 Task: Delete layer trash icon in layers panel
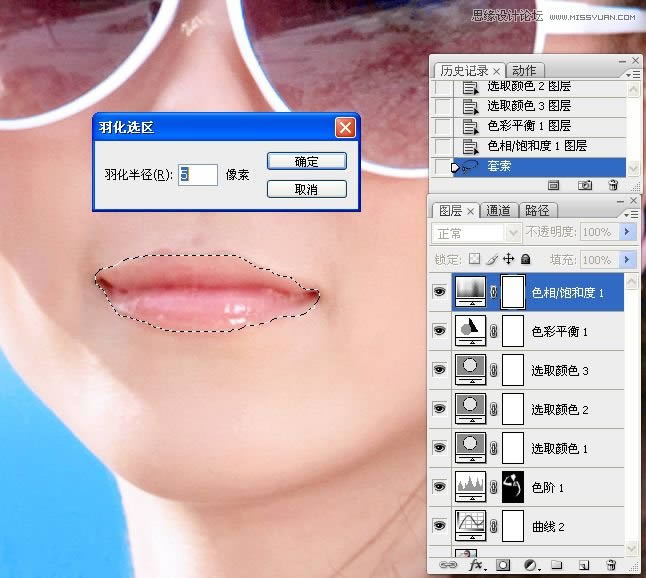(x=611, y=564)
